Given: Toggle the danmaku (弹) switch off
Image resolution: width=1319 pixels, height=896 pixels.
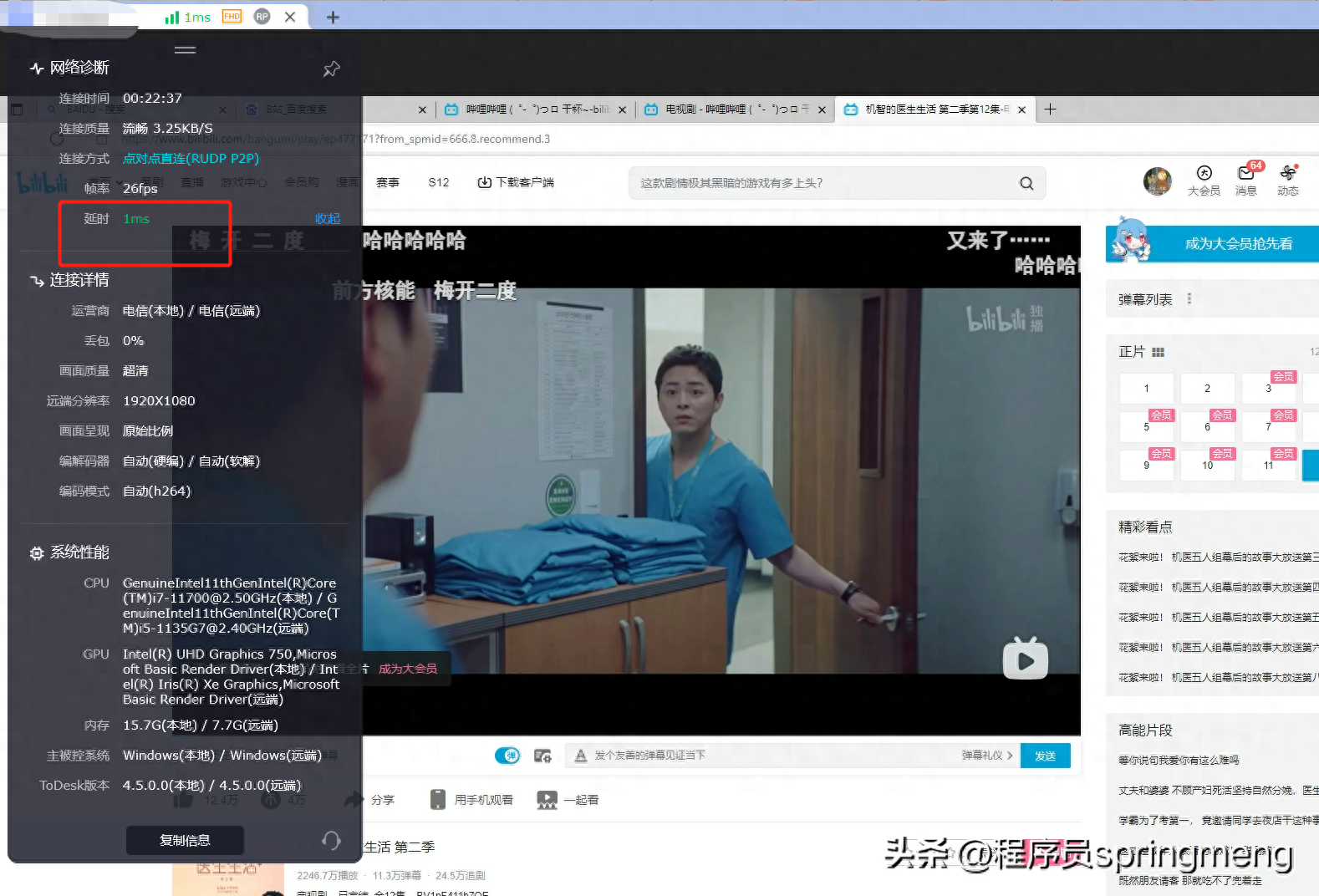Looking at the screenshot, I should [507, 756].
